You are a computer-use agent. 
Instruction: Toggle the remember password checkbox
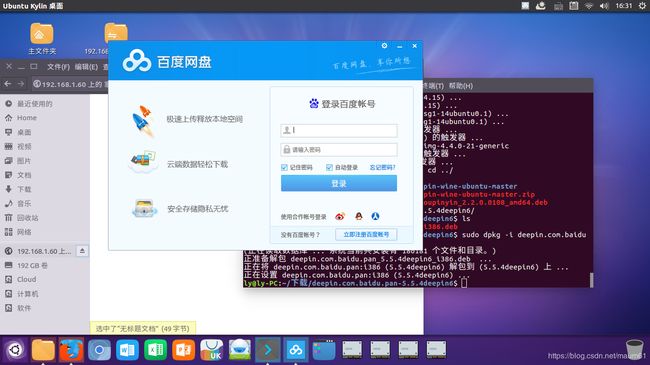tap(284, 167)
